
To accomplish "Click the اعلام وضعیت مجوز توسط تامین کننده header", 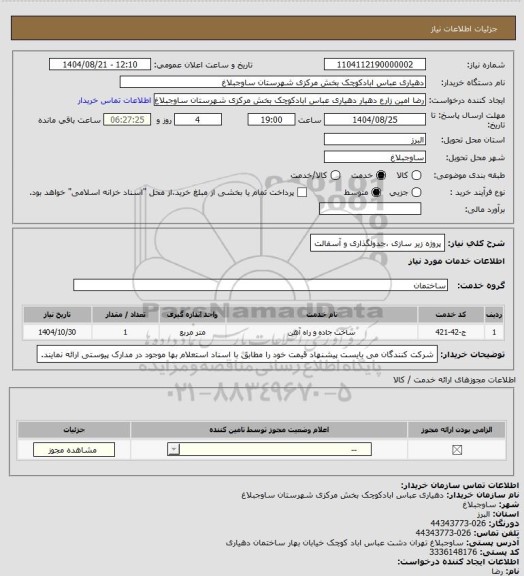I will (269, 429).
